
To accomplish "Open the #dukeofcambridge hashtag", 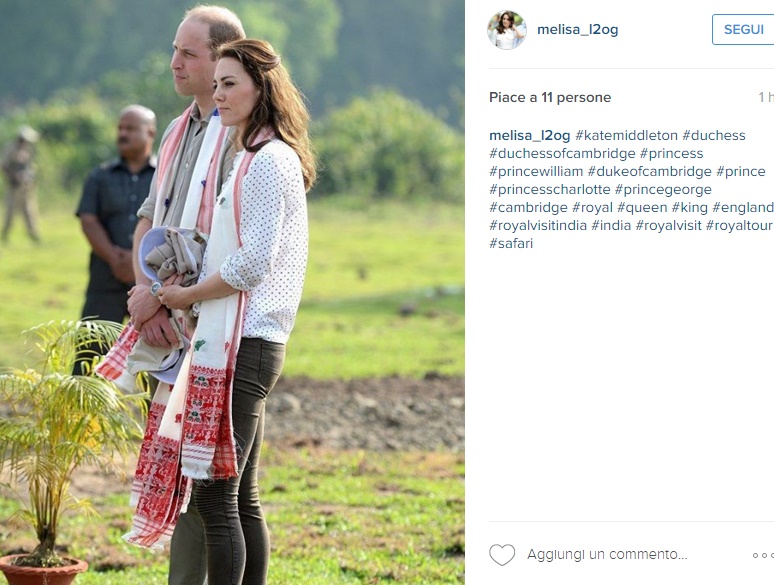I will click(650, 171).
